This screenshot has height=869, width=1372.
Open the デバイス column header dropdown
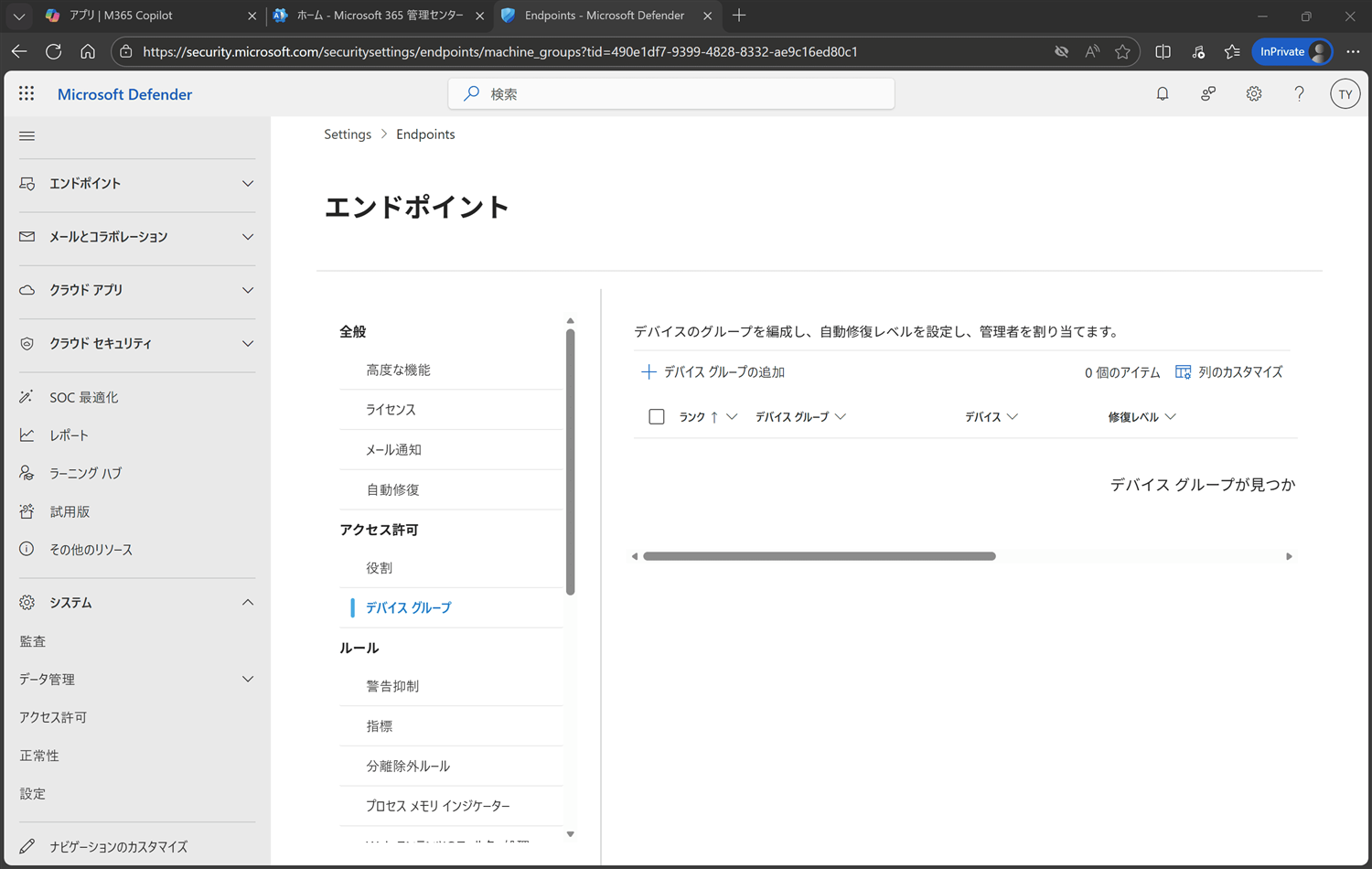point(1013,417)
